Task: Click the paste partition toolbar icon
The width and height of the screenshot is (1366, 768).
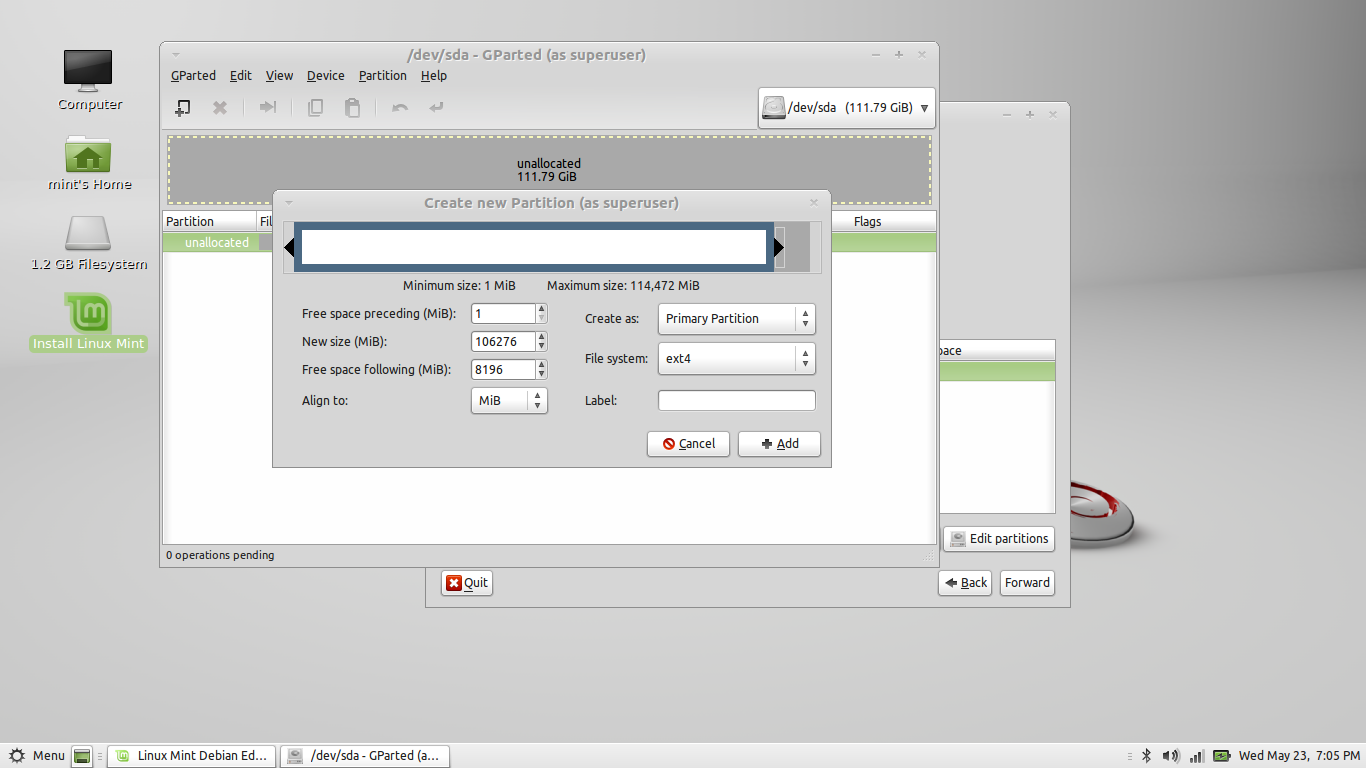Action: point(352,107)
